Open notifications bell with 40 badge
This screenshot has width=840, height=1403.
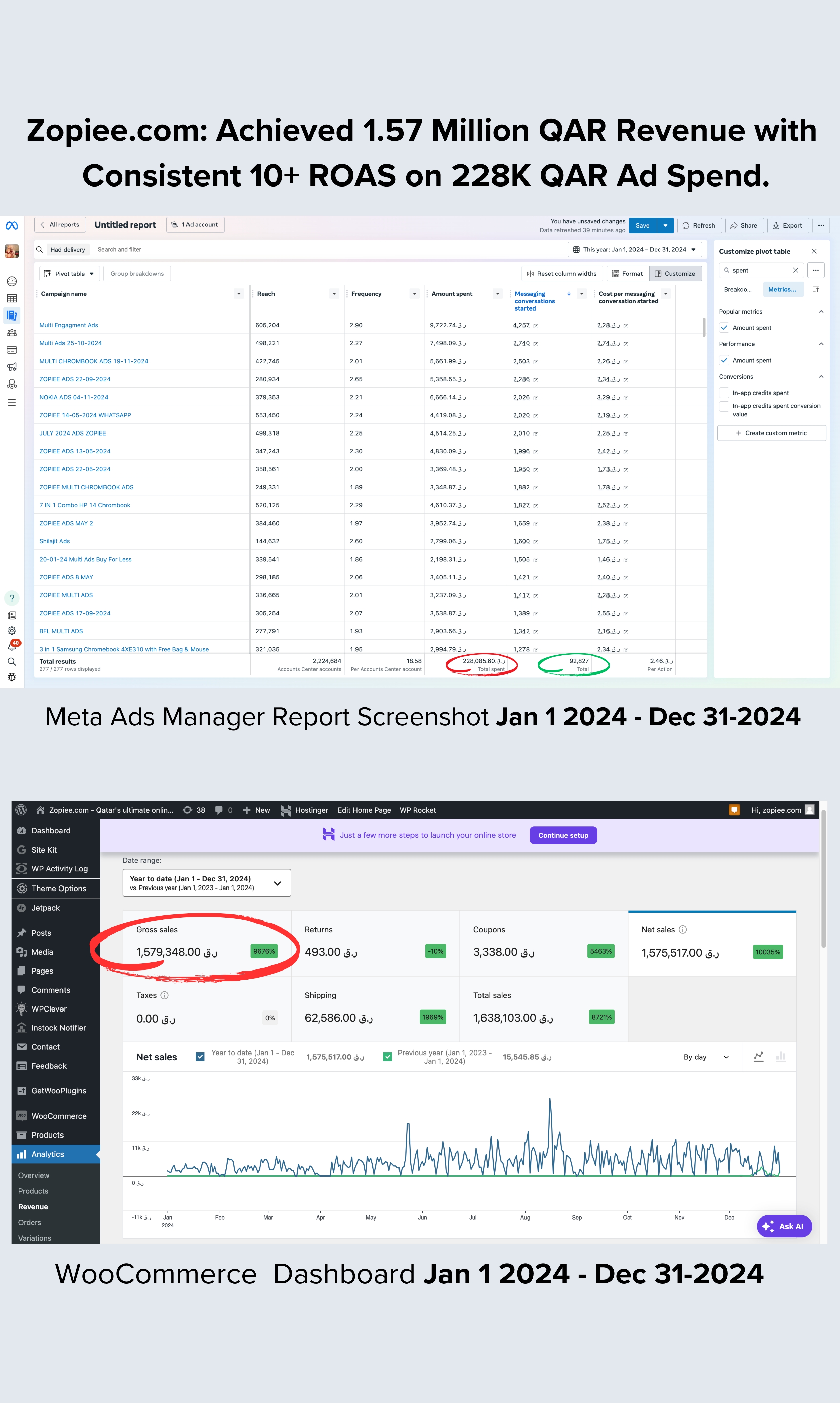(x=12, y=646)
